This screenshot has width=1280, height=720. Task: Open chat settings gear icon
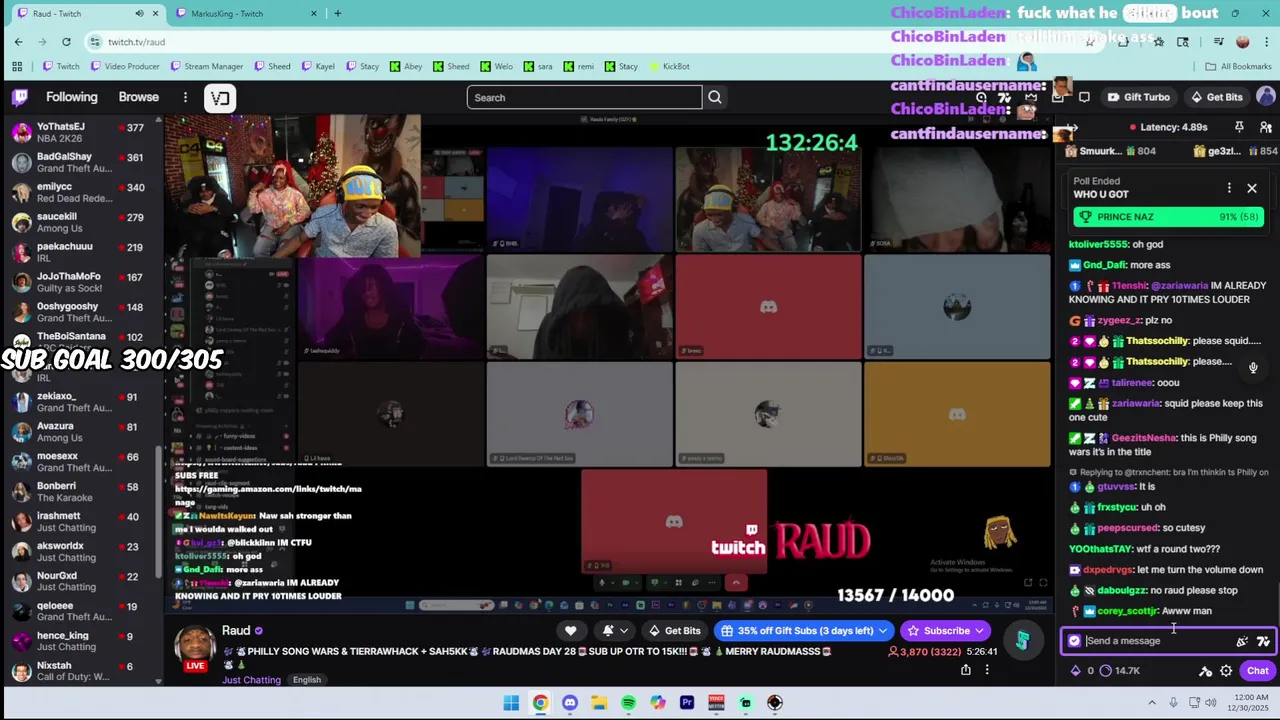[1226, 671]
